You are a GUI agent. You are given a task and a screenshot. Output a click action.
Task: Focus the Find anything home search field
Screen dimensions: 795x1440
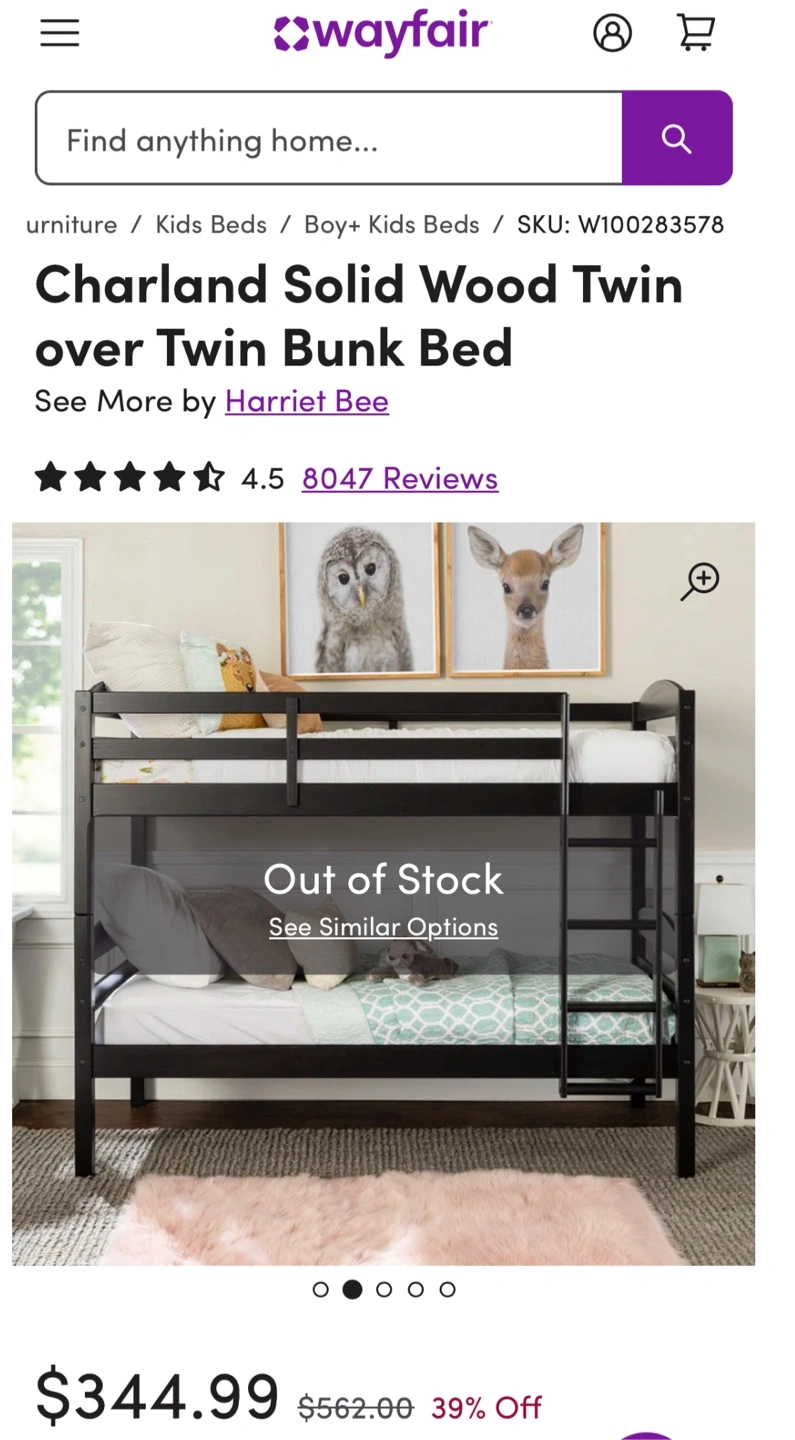pos(329,138)
